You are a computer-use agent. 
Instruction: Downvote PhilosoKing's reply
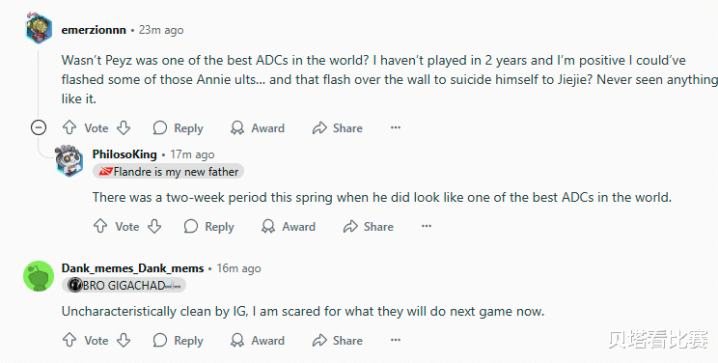click(x=155, y=226)
